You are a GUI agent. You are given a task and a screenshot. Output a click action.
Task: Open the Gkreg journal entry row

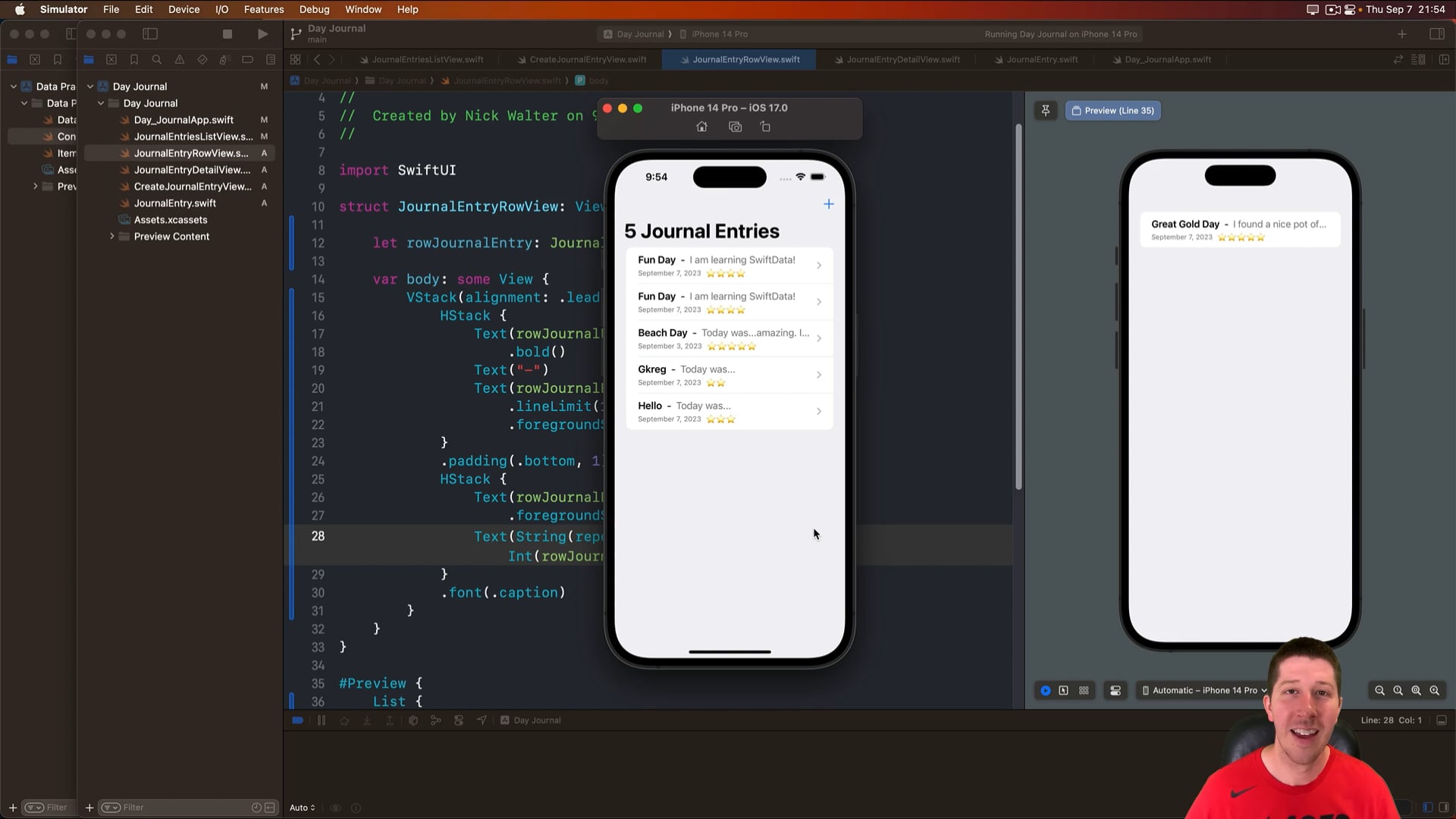click(x=730, y=375)
